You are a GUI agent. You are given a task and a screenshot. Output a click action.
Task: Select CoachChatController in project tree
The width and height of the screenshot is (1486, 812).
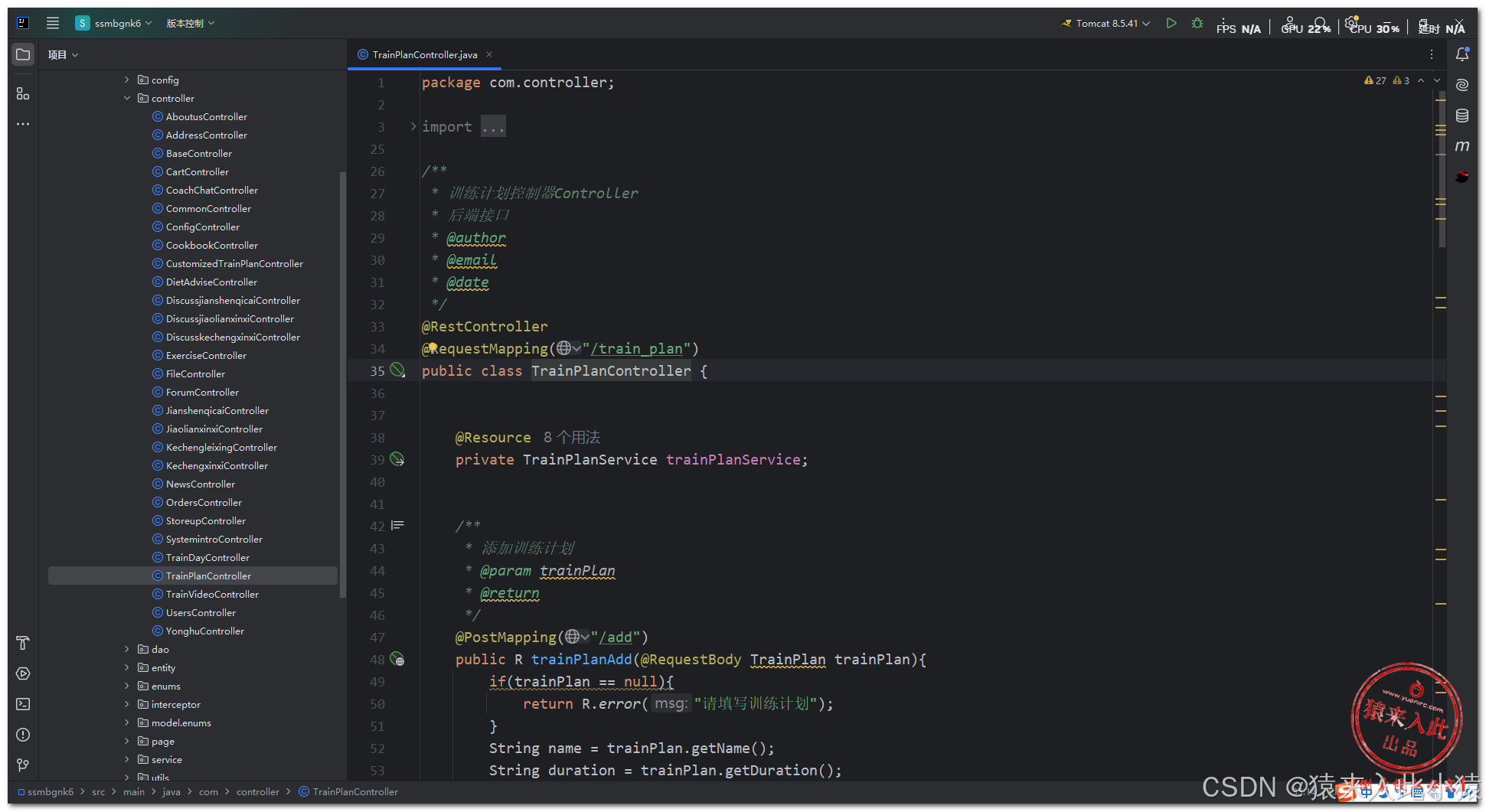tap(211, 190)
